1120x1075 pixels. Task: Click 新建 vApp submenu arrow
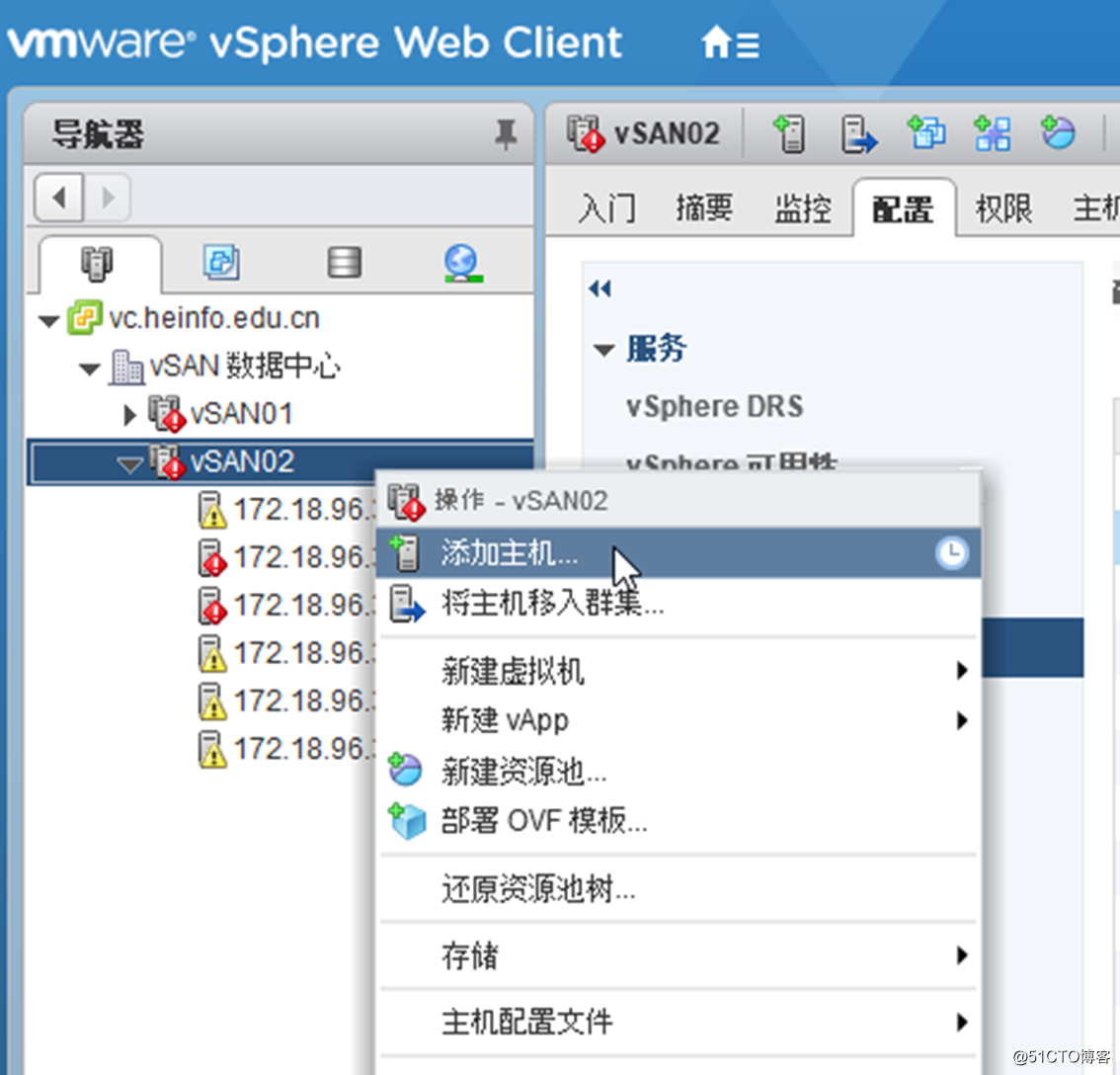click(962, 720)
